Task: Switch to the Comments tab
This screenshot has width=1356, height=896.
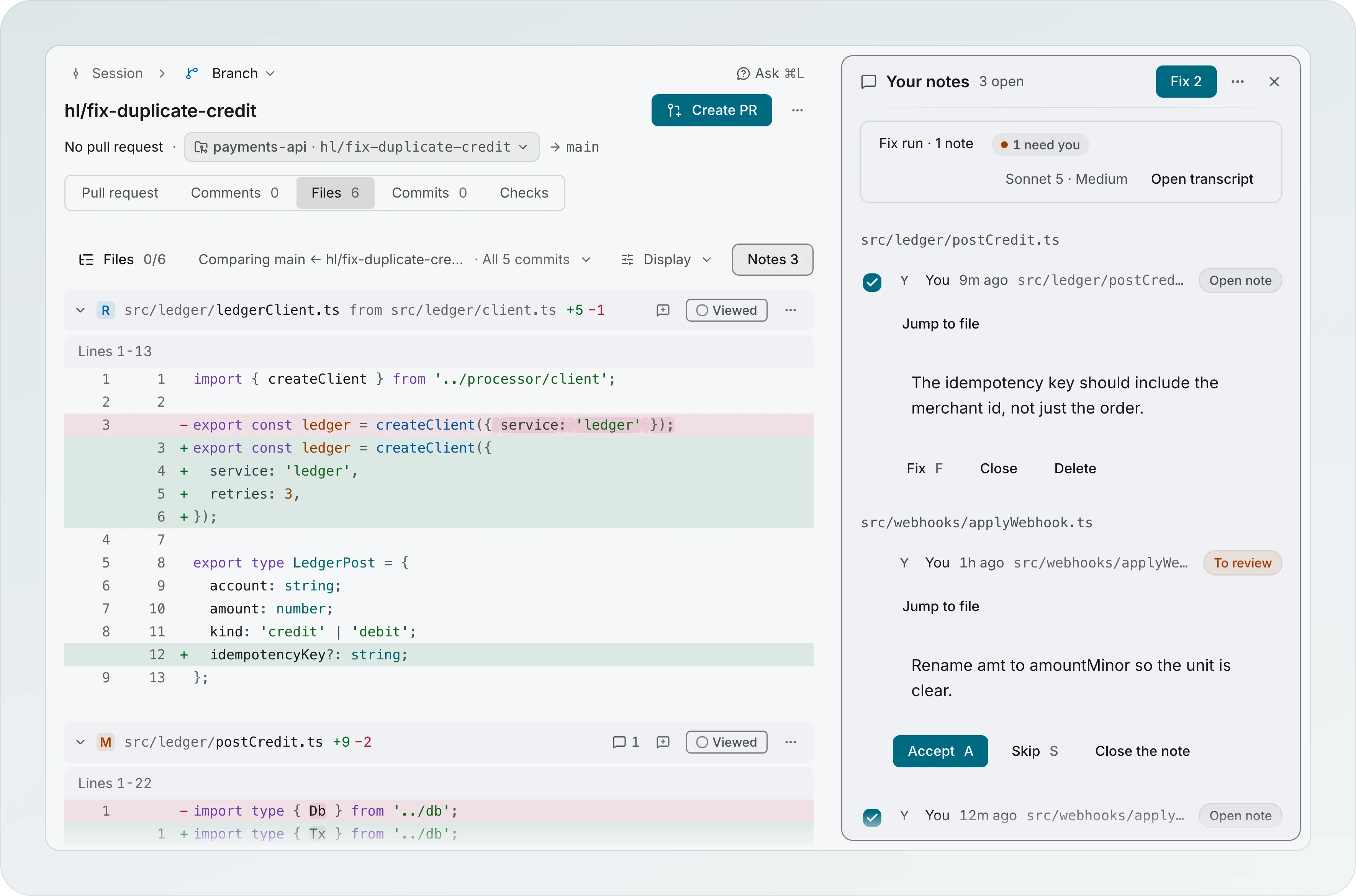Action: click(234, 193)
